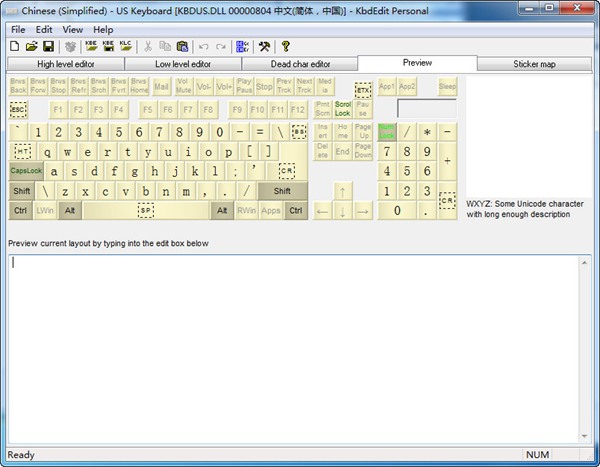
Task: Click the up arrow key
Action: click(342, 191)
